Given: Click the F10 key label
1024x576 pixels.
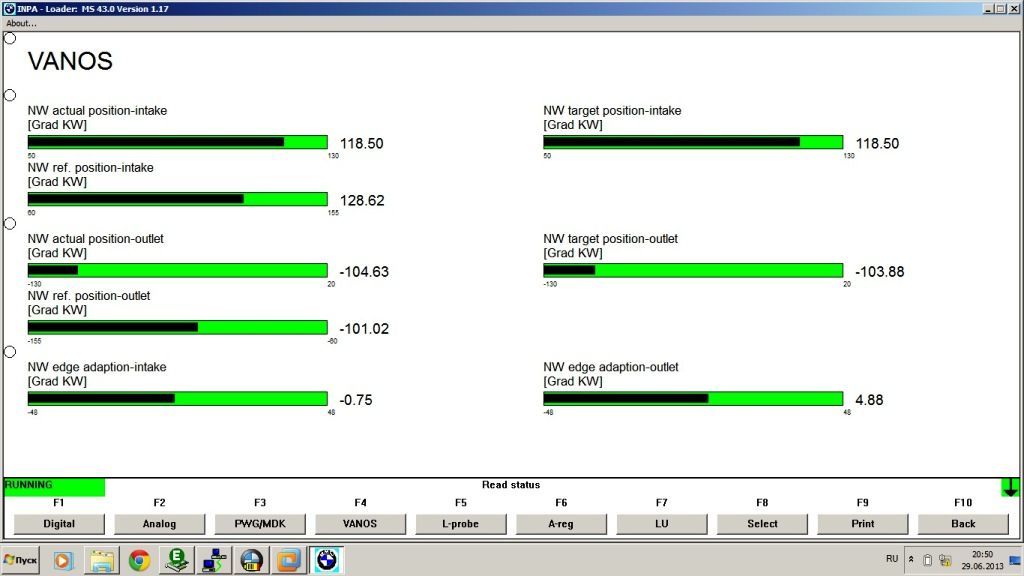Looking at the screenshot, I should (x=963, y=502).
